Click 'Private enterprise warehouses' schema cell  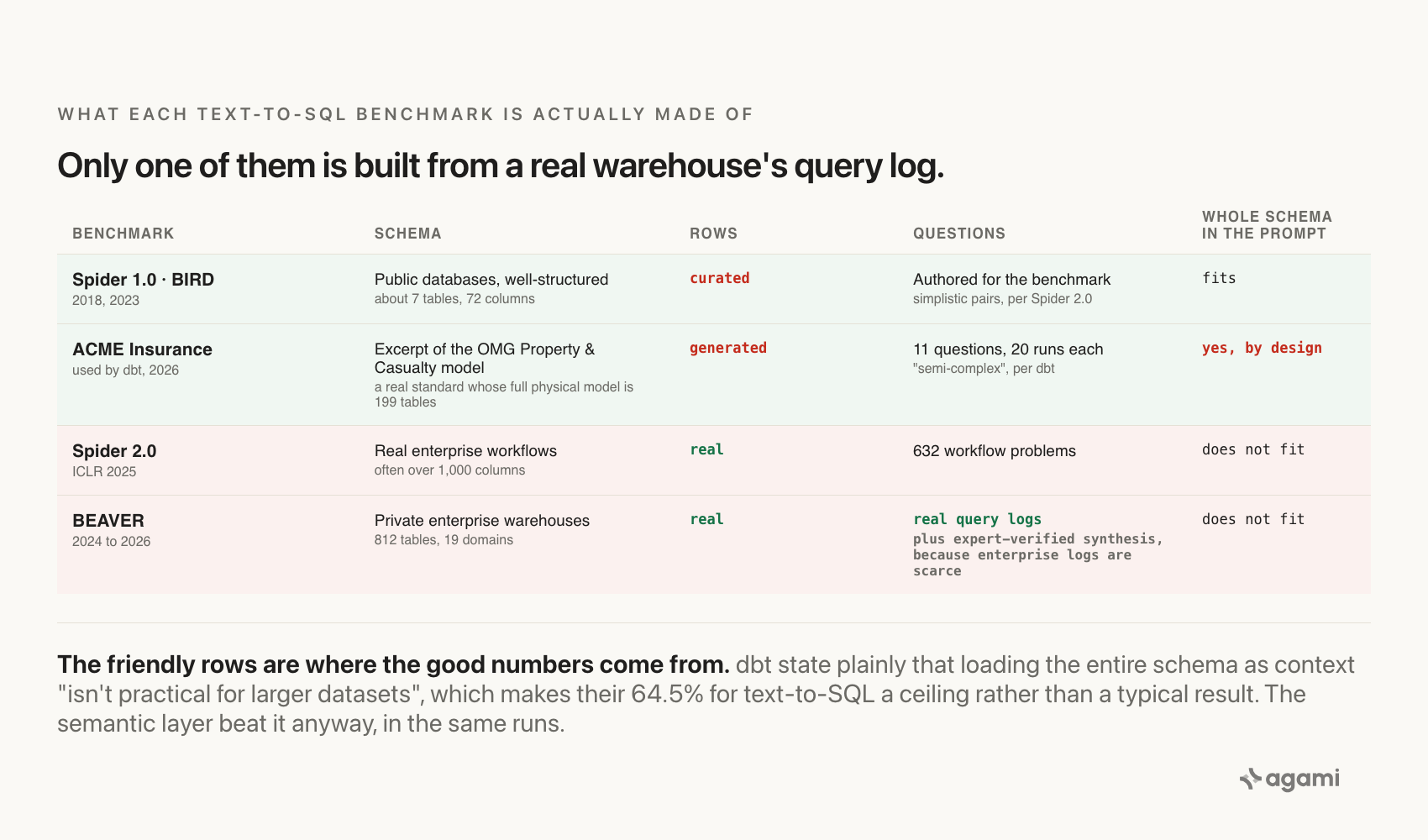(482, 521)
